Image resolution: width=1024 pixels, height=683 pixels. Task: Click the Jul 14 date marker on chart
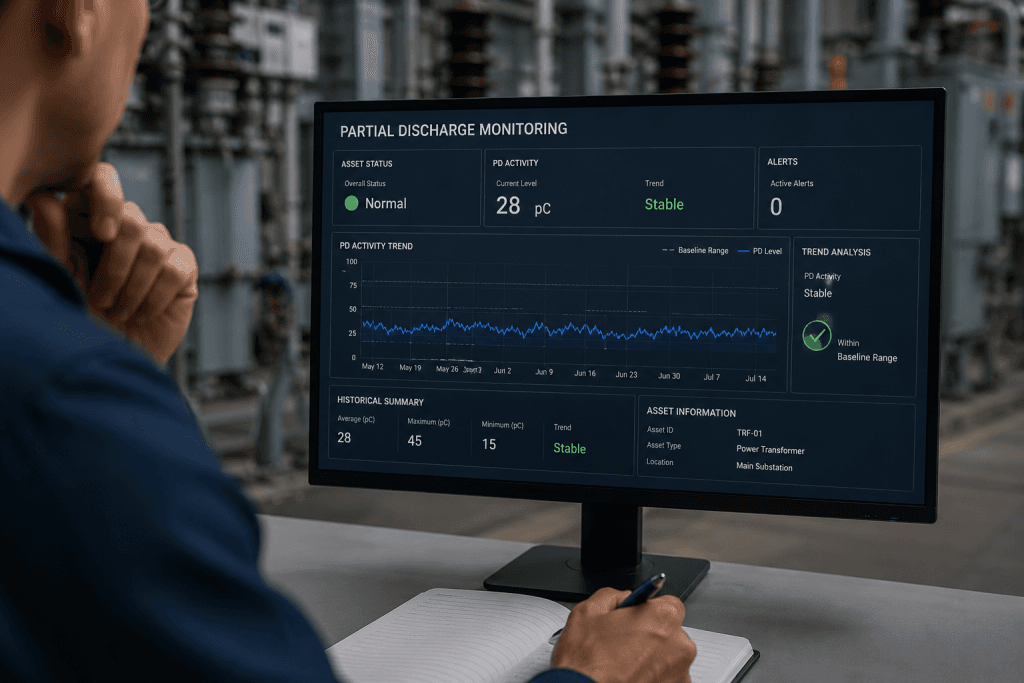(x=756, y=379)
